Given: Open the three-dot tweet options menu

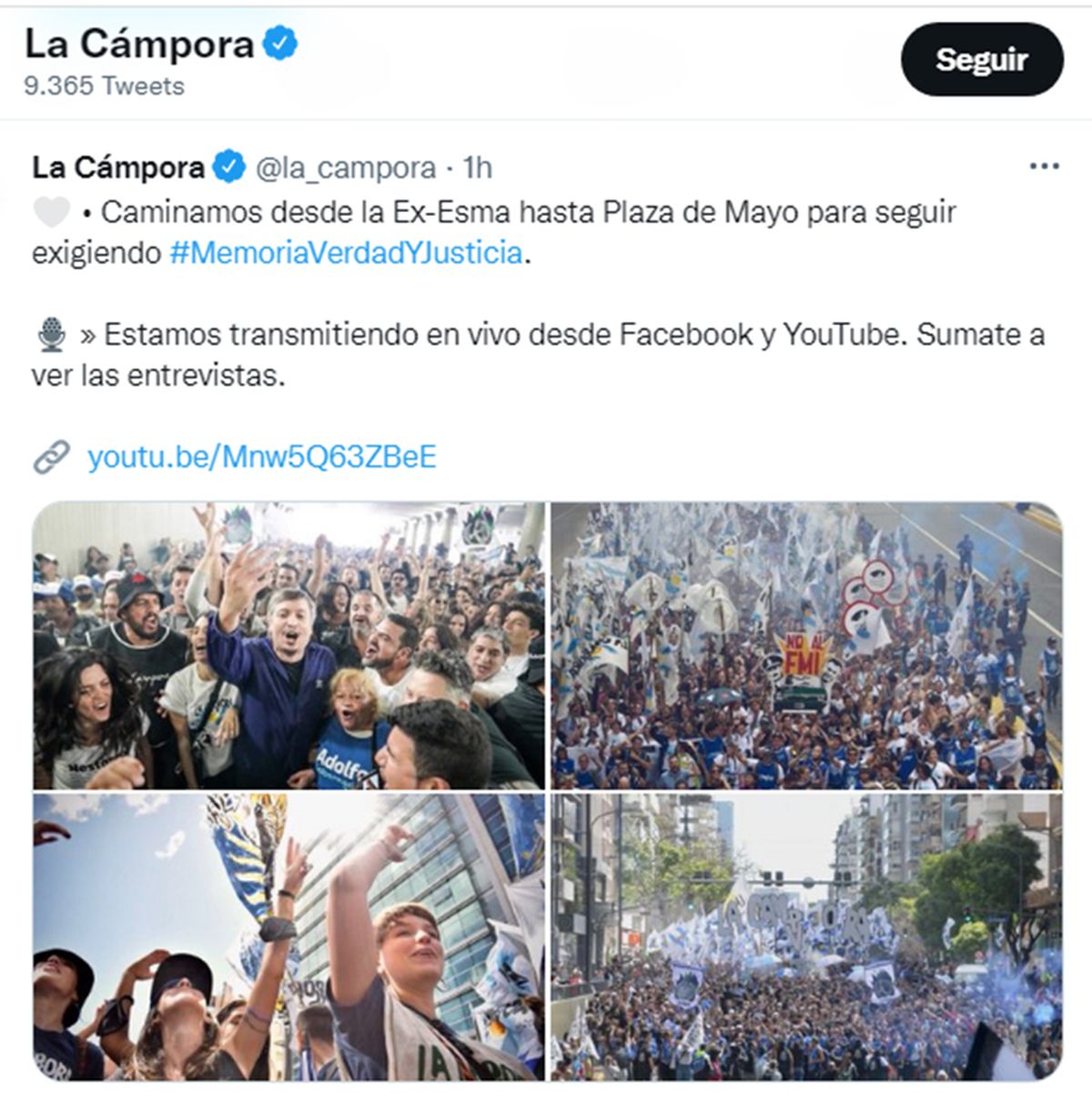Looking at the screenshot, I should 1044,167.
